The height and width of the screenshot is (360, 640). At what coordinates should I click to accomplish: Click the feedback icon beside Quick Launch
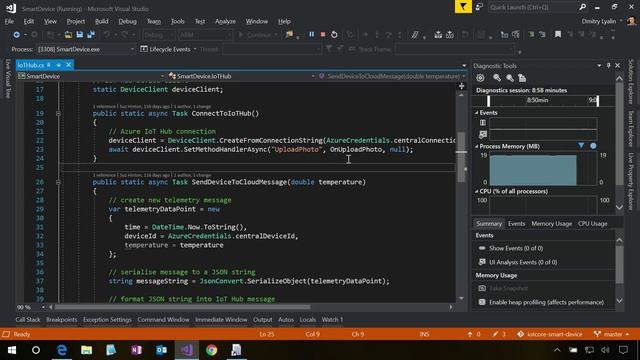(x=479, y=7)
